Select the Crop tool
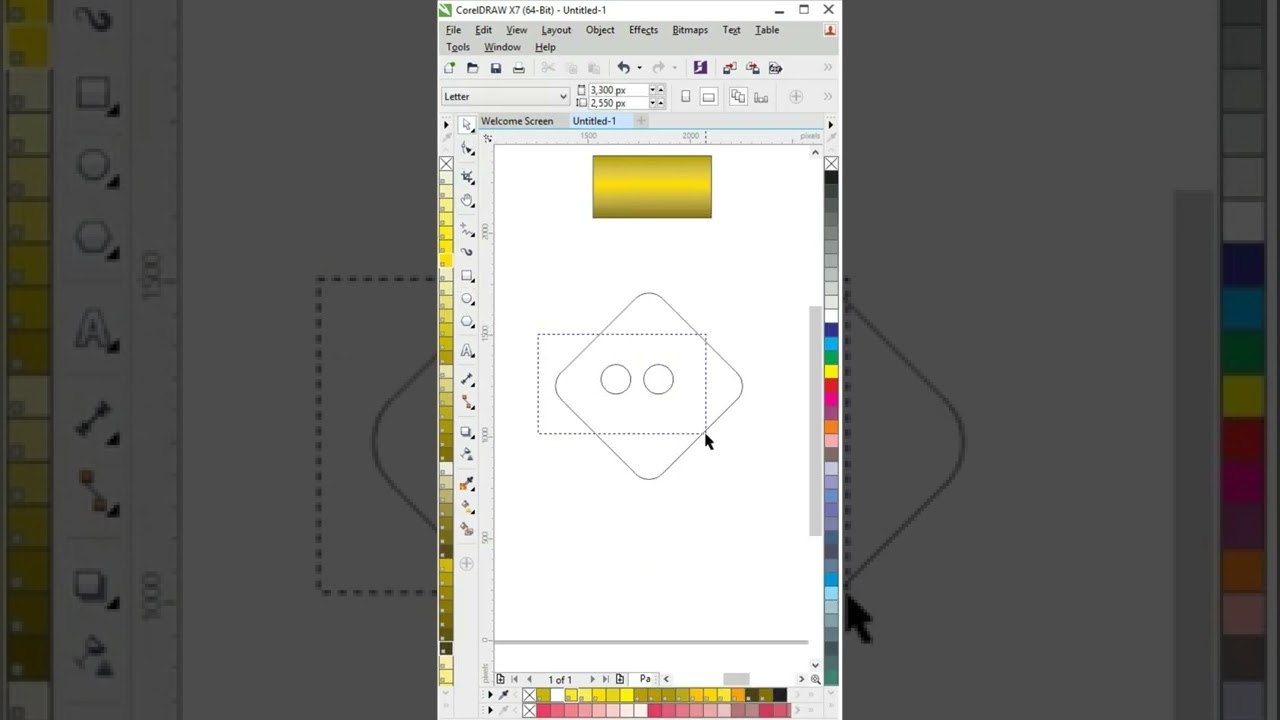Image resolution: width=1280 pixels, height=720 pixels. (467, 177)
